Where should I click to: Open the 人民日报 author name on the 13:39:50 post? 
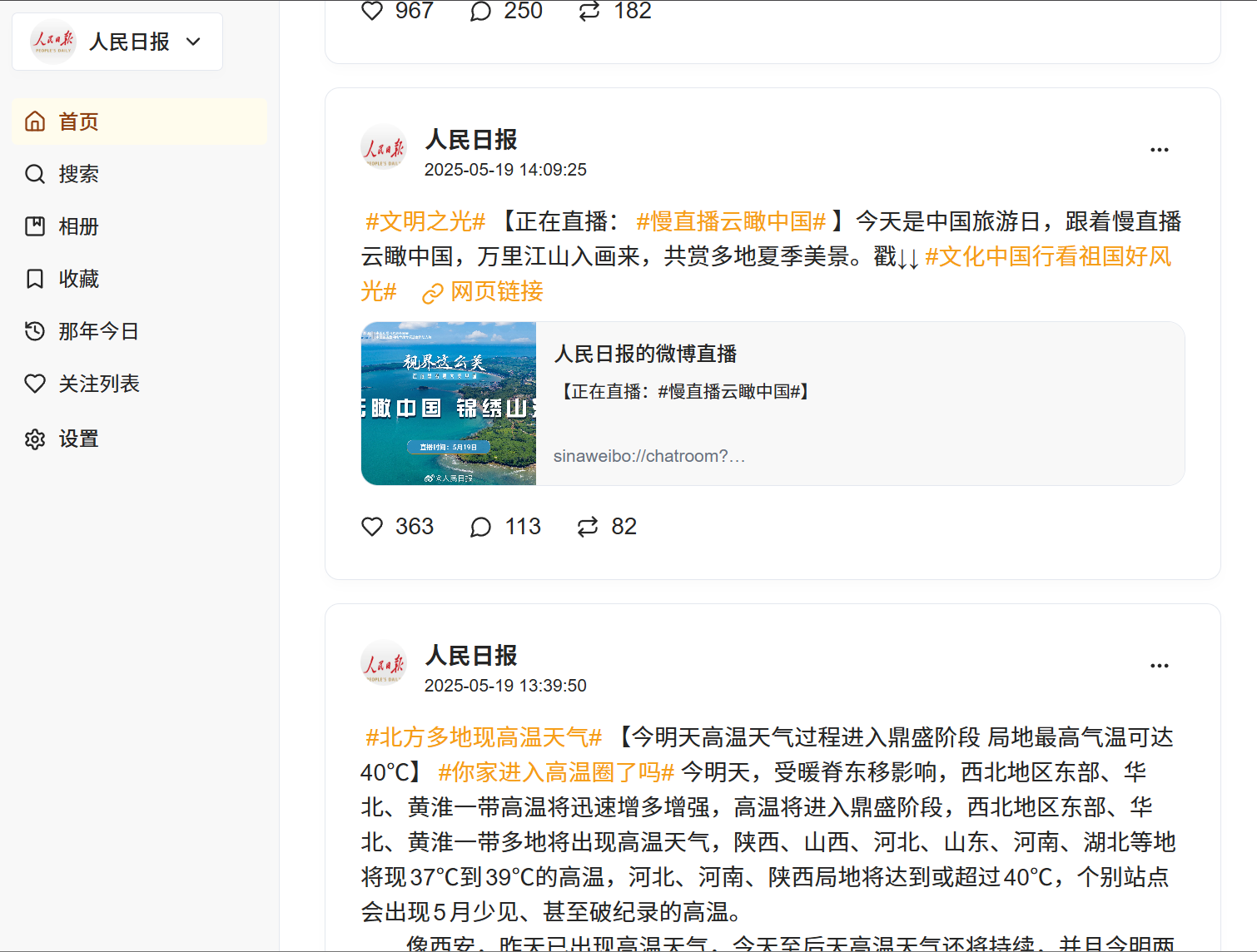click(471, 656)
